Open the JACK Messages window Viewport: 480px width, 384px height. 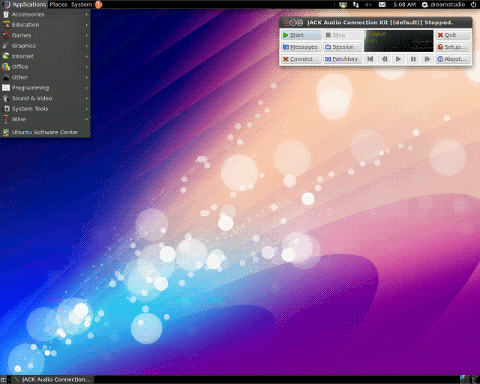(x=301, y=47)
